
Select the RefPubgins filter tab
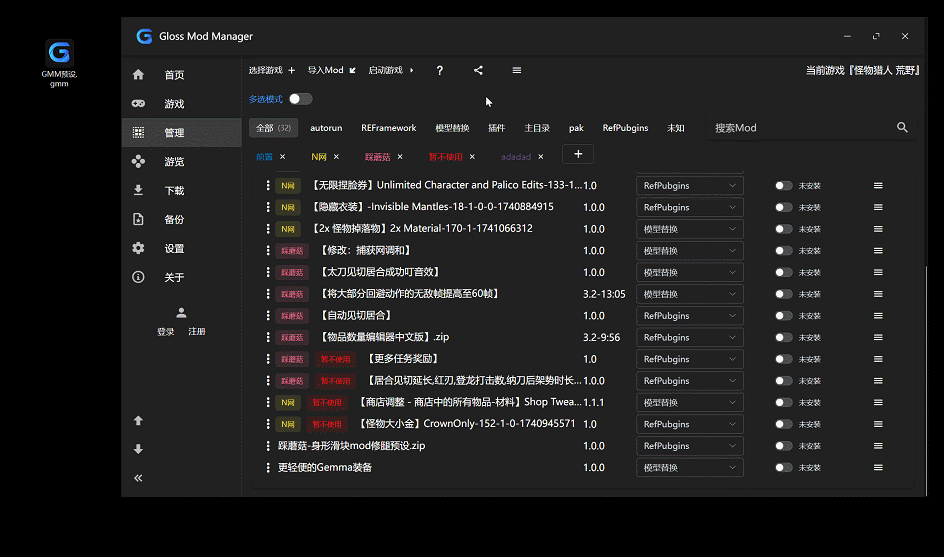tap(625, 128)
